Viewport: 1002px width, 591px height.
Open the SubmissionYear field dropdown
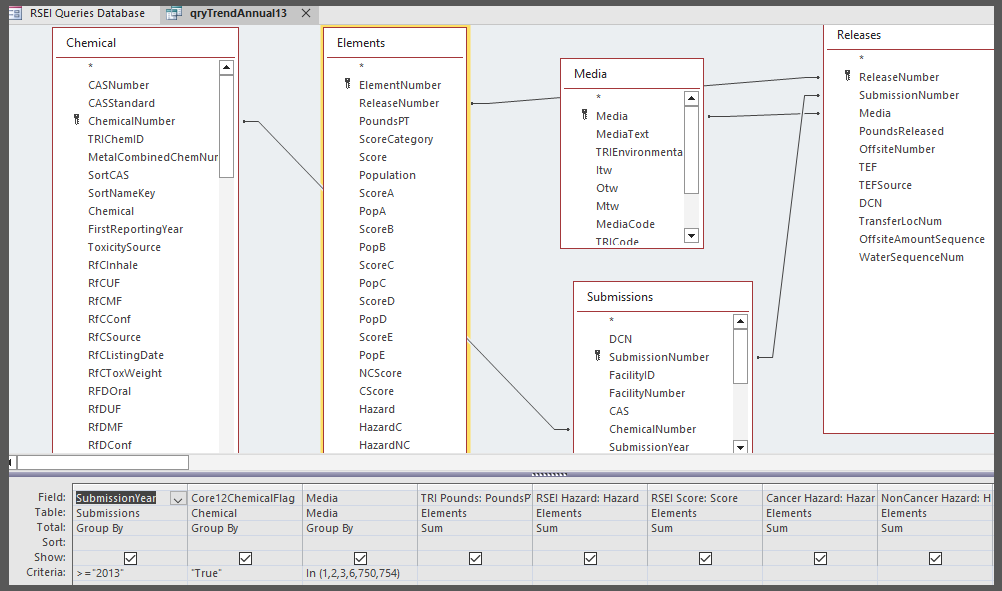(177, 498)
